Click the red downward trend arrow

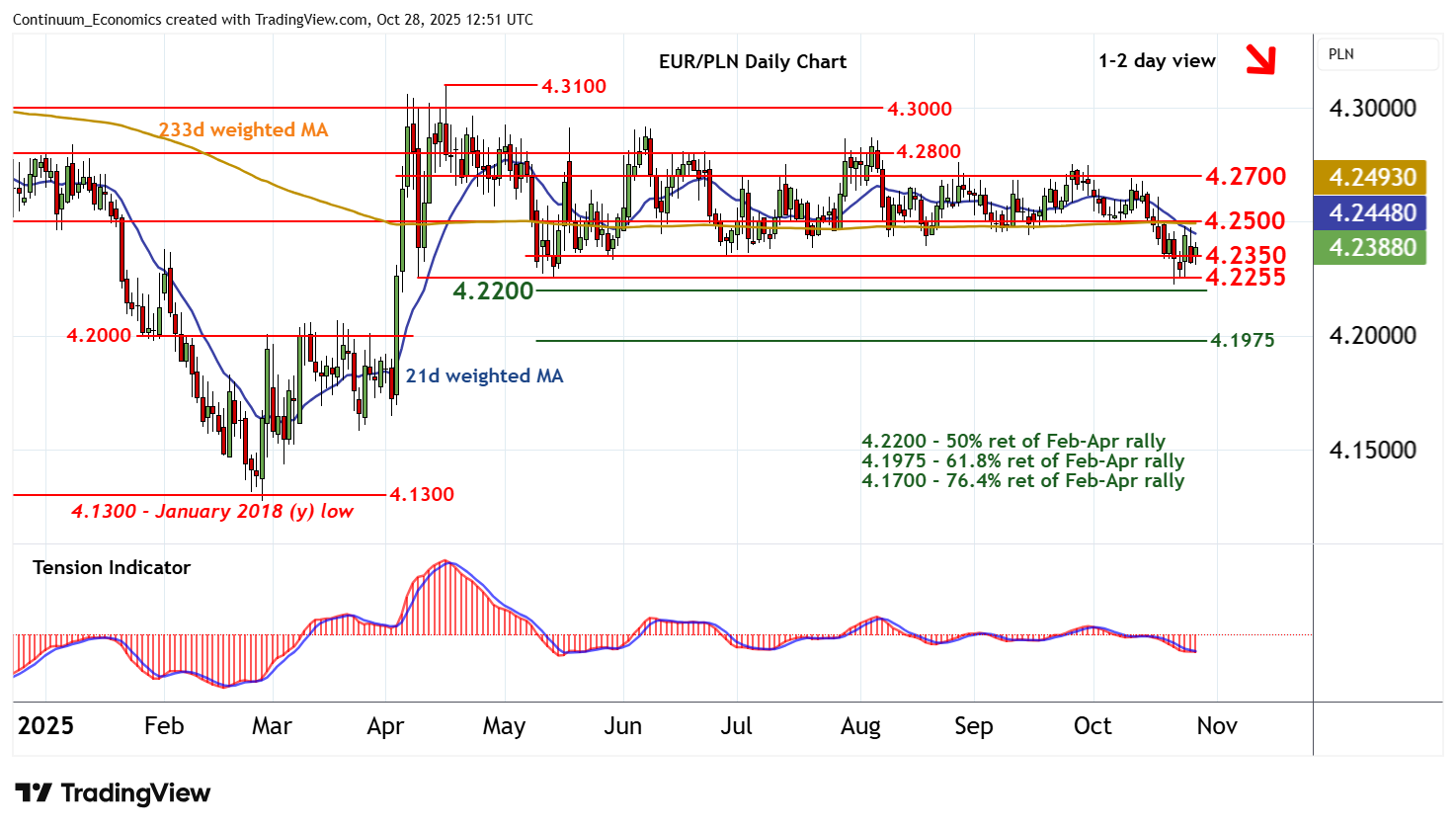[x=1259, y=60]
